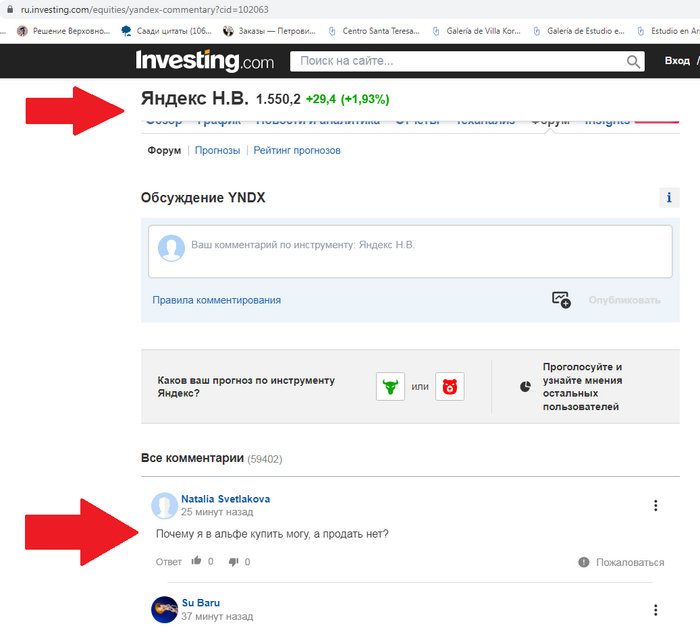
Task: Open Natalia Svetlakova comment options menu
Action: [655, 505]
